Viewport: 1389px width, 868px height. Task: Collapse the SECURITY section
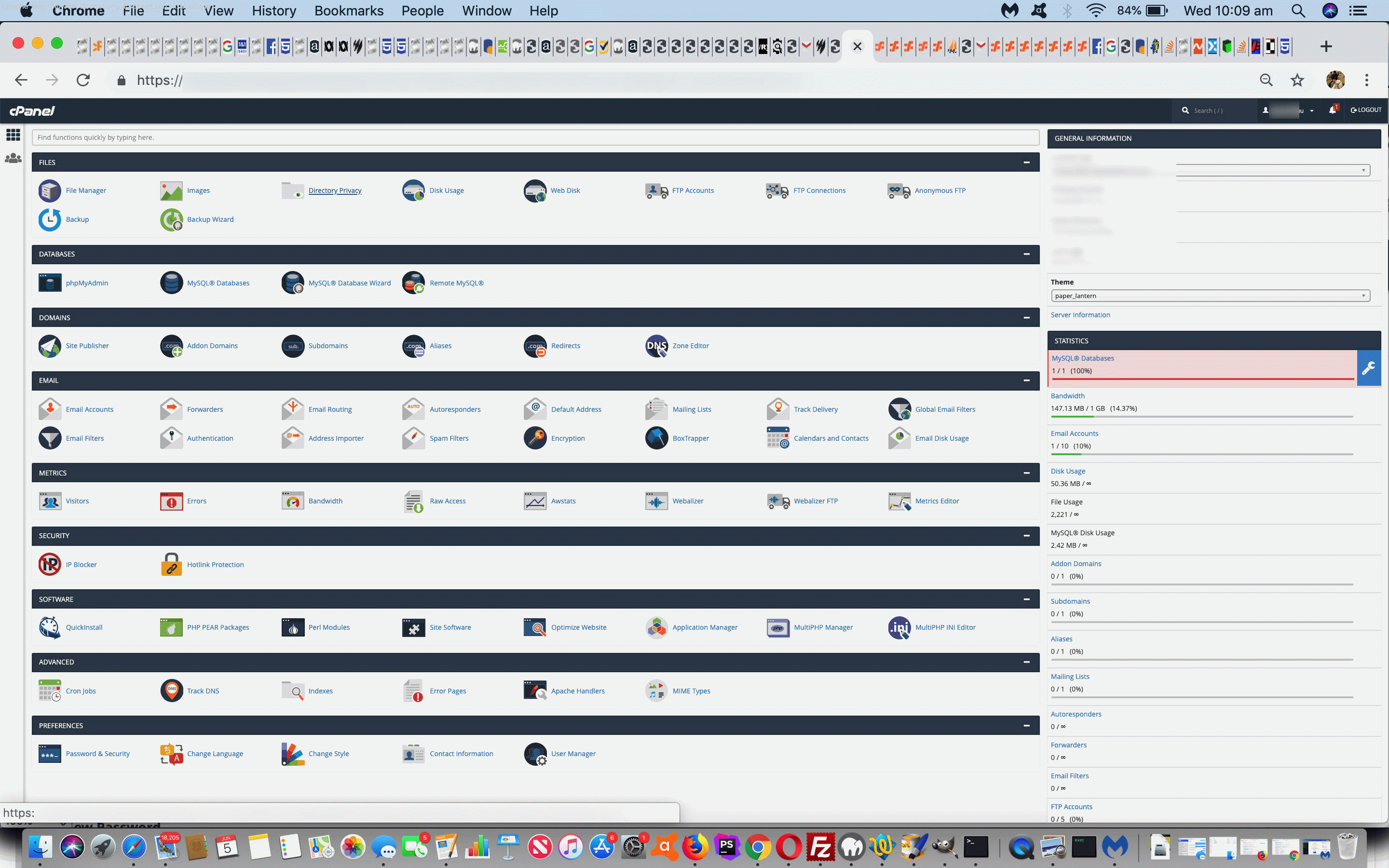pyautogui.click(x=1026, y=536)
